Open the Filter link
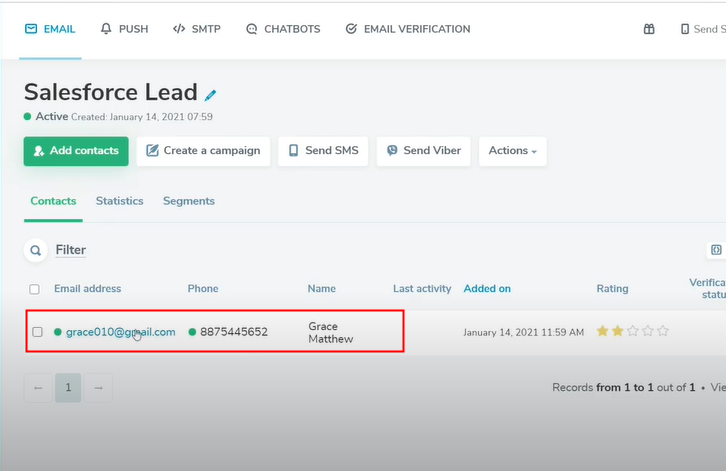This screenshot has width=726, height=471. tap(70, 250)
